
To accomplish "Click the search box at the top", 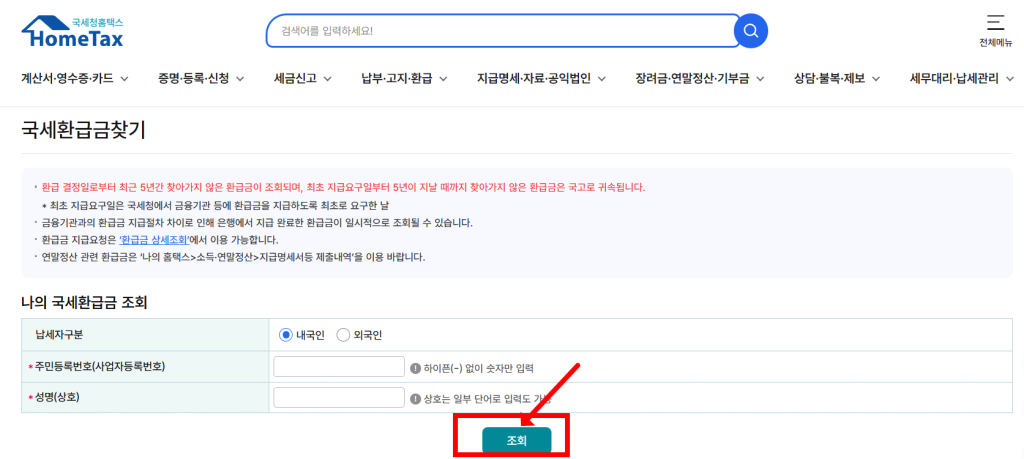I will 500,31.
